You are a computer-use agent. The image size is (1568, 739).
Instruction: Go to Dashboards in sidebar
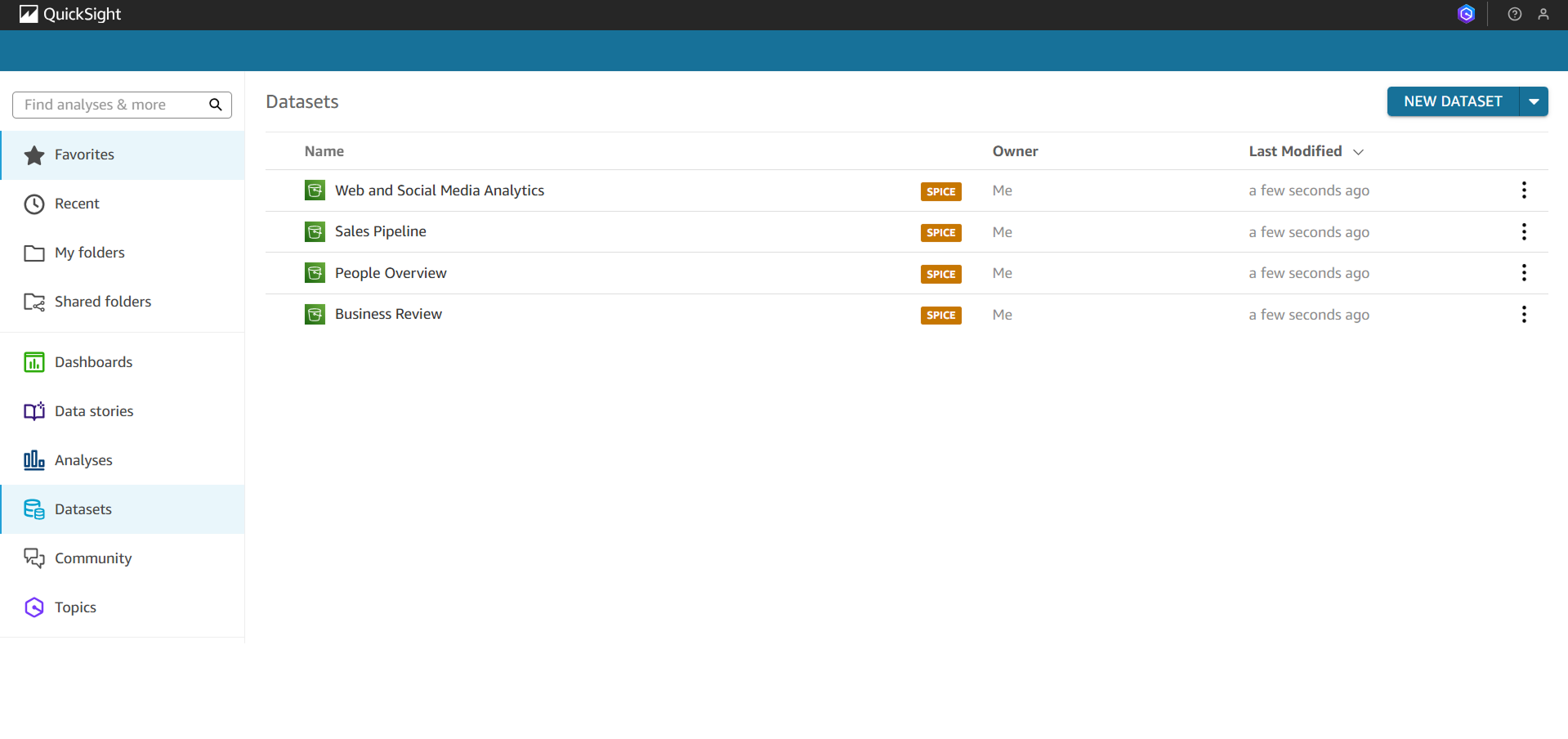(x=93, y=362)
